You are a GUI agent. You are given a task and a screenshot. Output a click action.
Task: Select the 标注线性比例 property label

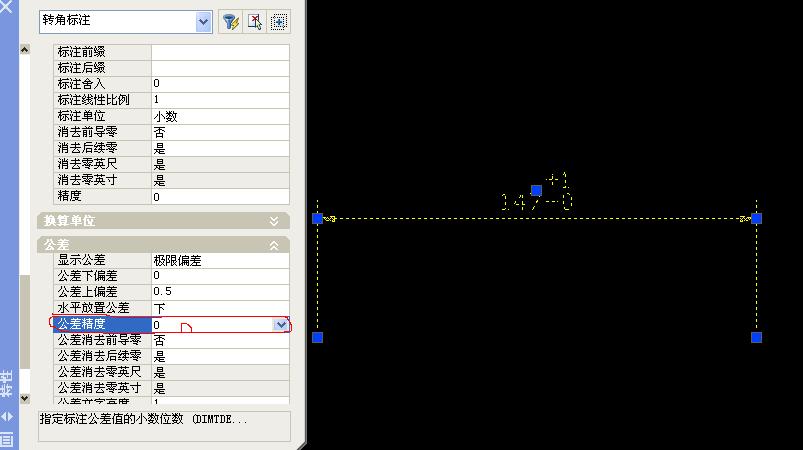(x=94, y=100)
